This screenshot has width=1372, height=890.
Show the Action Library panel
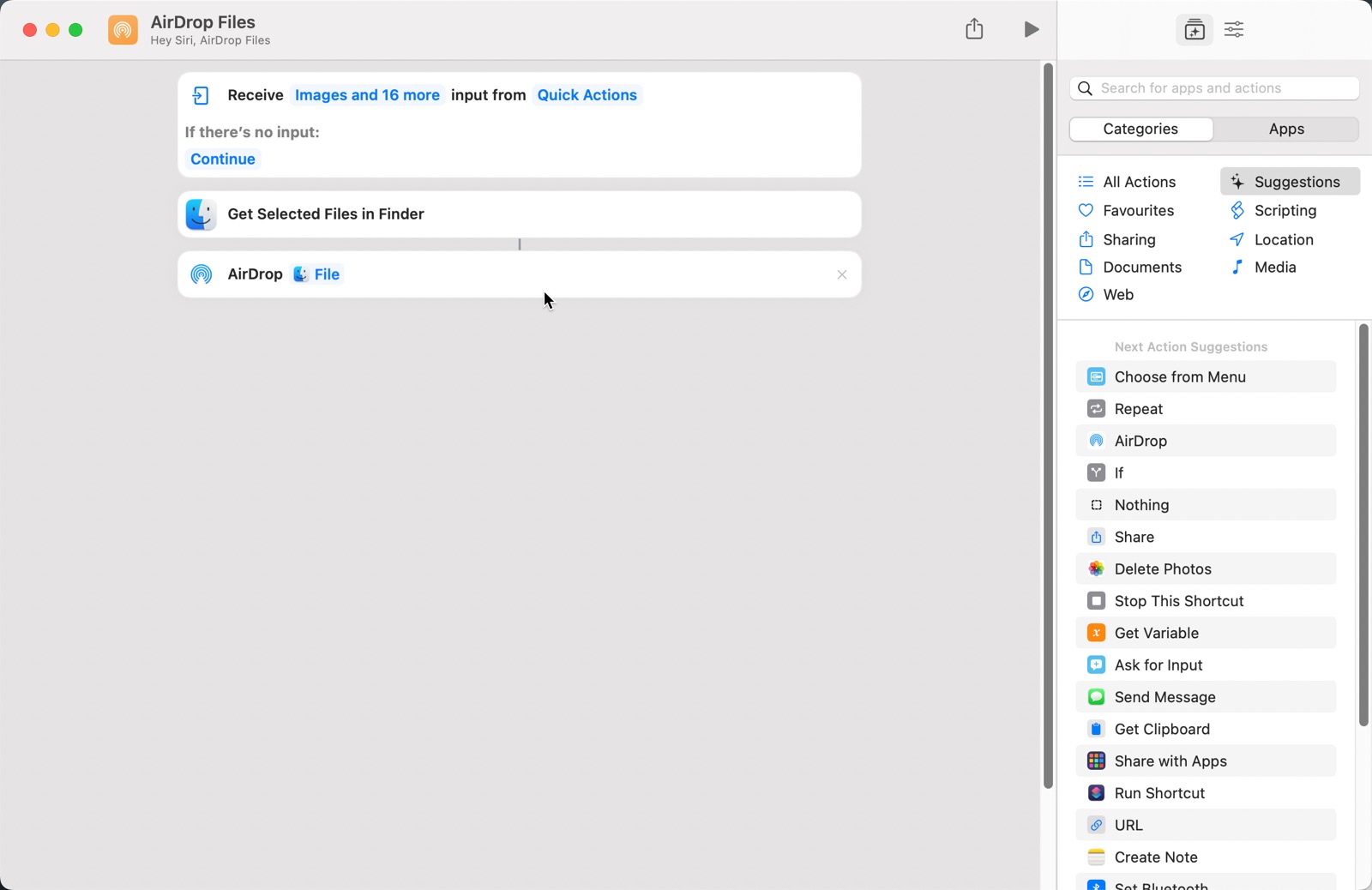(1194, 30)
